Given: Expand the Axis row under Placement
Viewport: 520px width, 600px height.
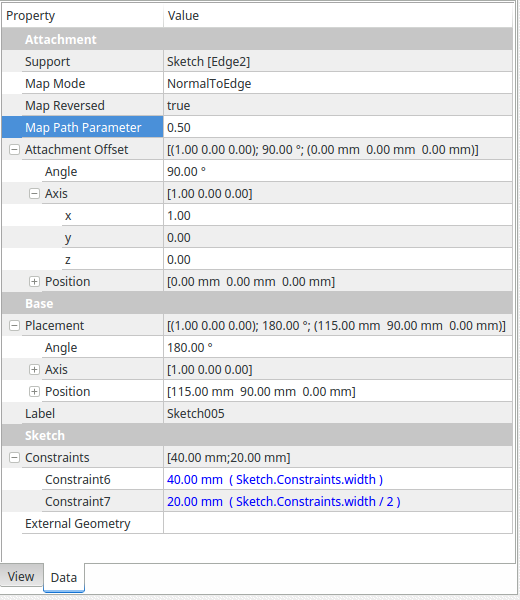Looking at the screenshot, I should [x=34, y=370].
